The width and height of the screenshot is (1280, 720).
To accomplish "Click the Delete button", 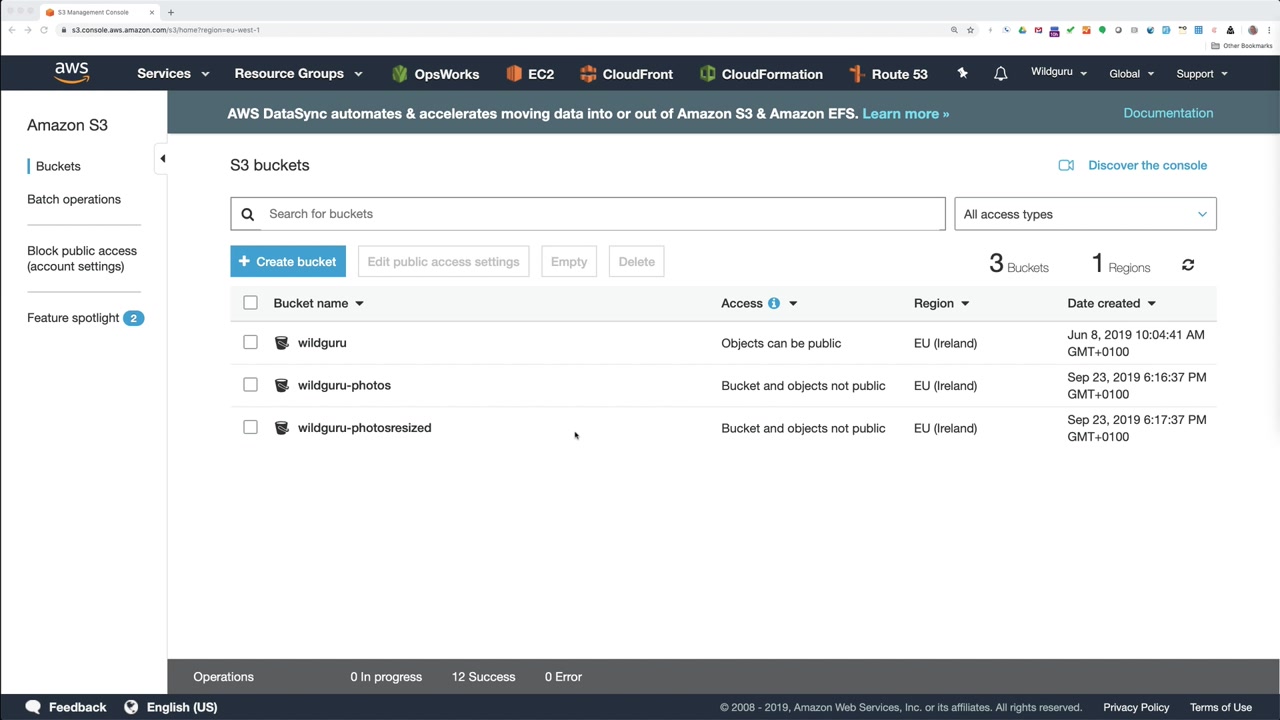I will [x=637, y=262].
